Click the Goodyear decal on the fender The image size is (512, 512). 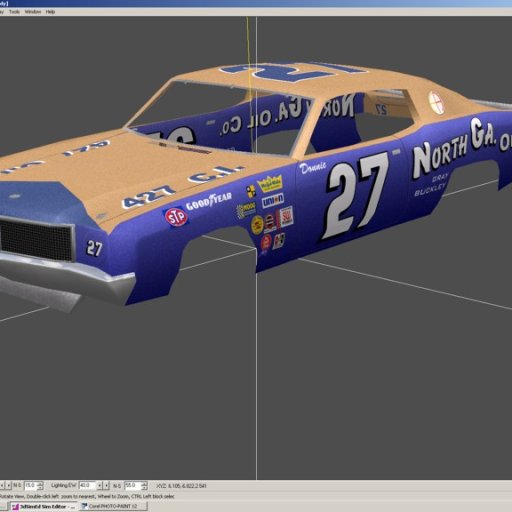coord(209,201)
